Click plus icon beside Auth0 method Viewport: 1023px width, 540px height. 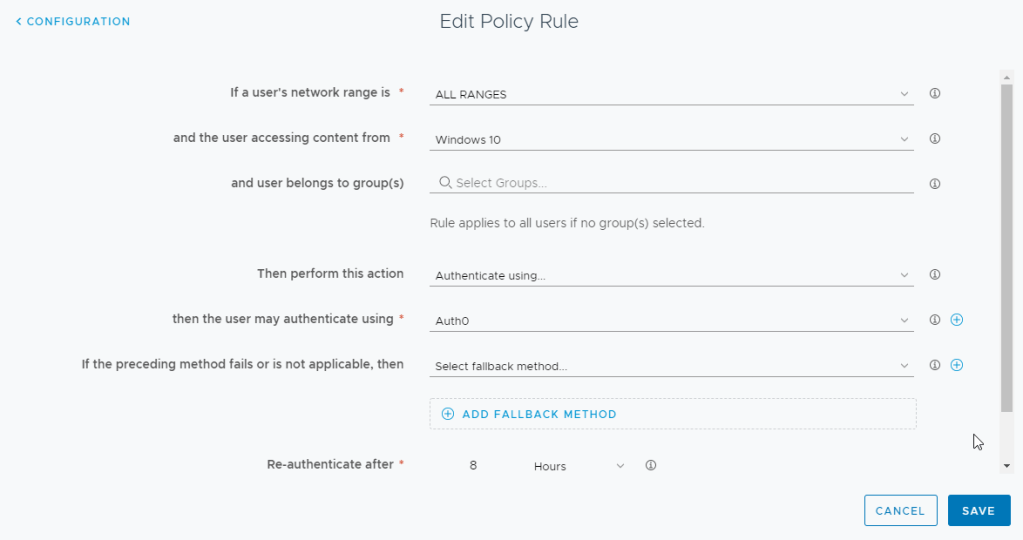(x=956, y=320)
